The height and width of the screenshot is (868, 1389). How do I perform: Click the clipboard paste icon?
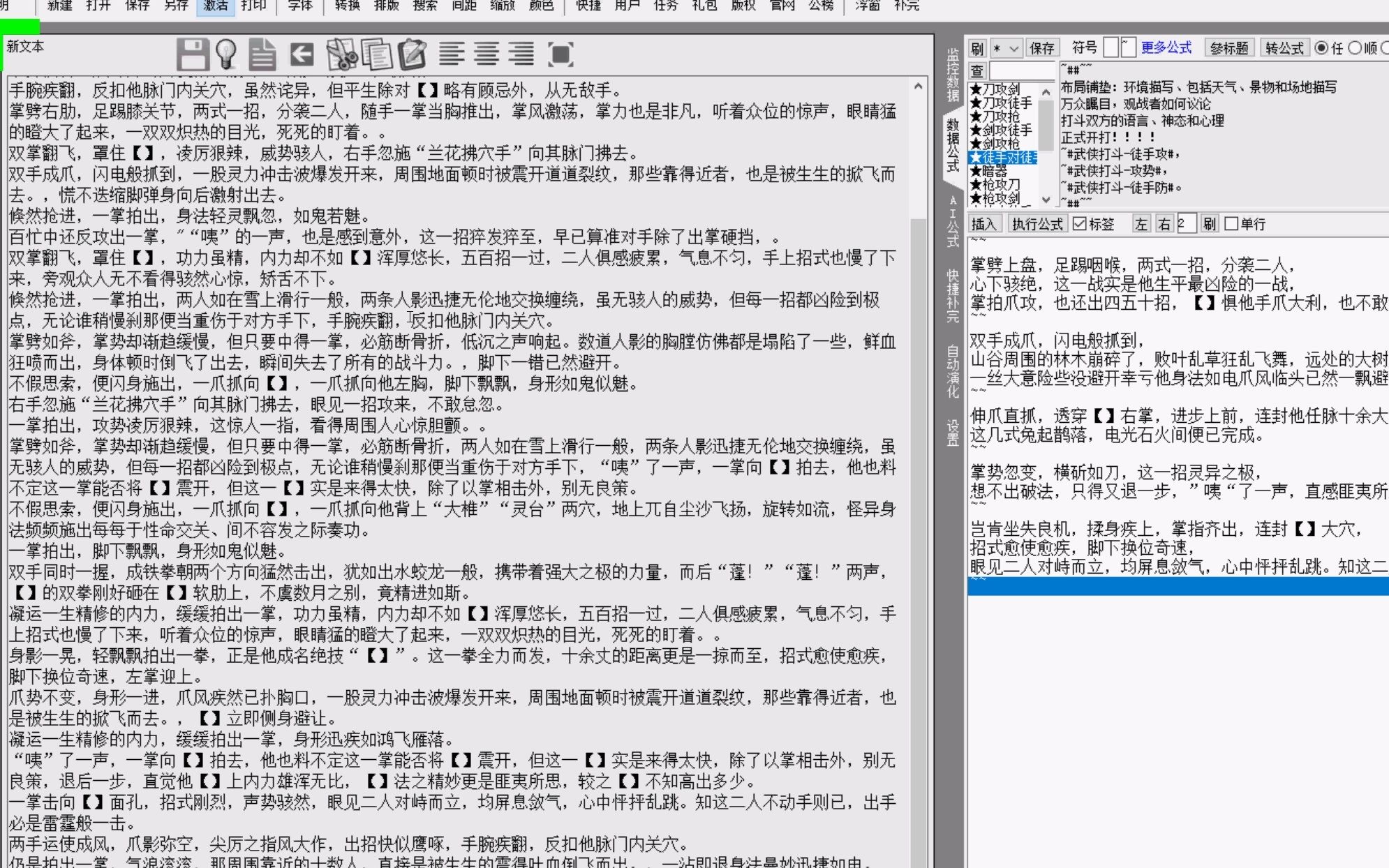click(x=412, y=54)
